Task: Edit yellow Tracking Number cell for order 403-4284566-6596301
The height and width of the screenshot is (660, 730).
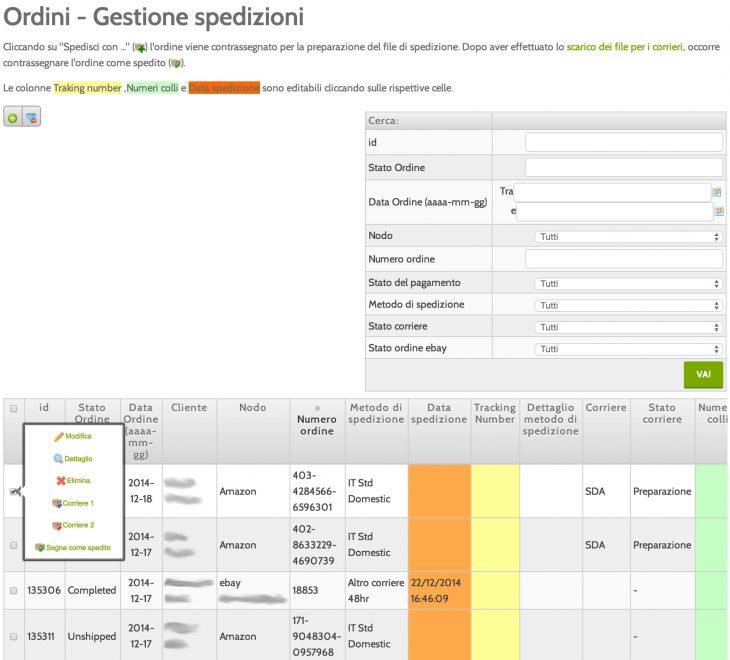Action: coord(495,491)
